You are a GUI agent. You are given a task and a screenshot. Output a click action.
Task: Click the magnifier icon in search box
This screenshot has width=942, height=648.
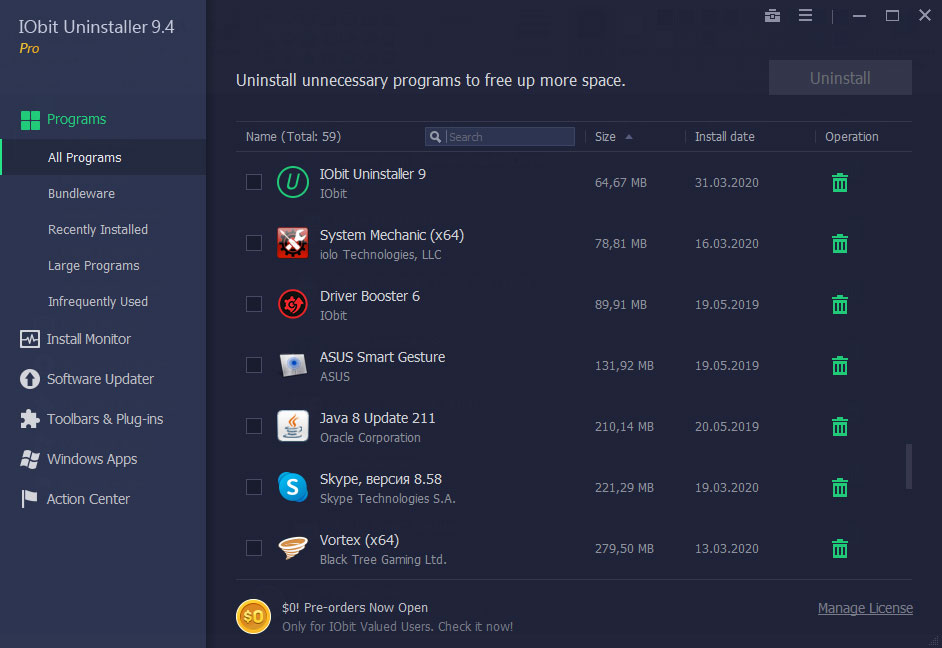click(436, 137)
